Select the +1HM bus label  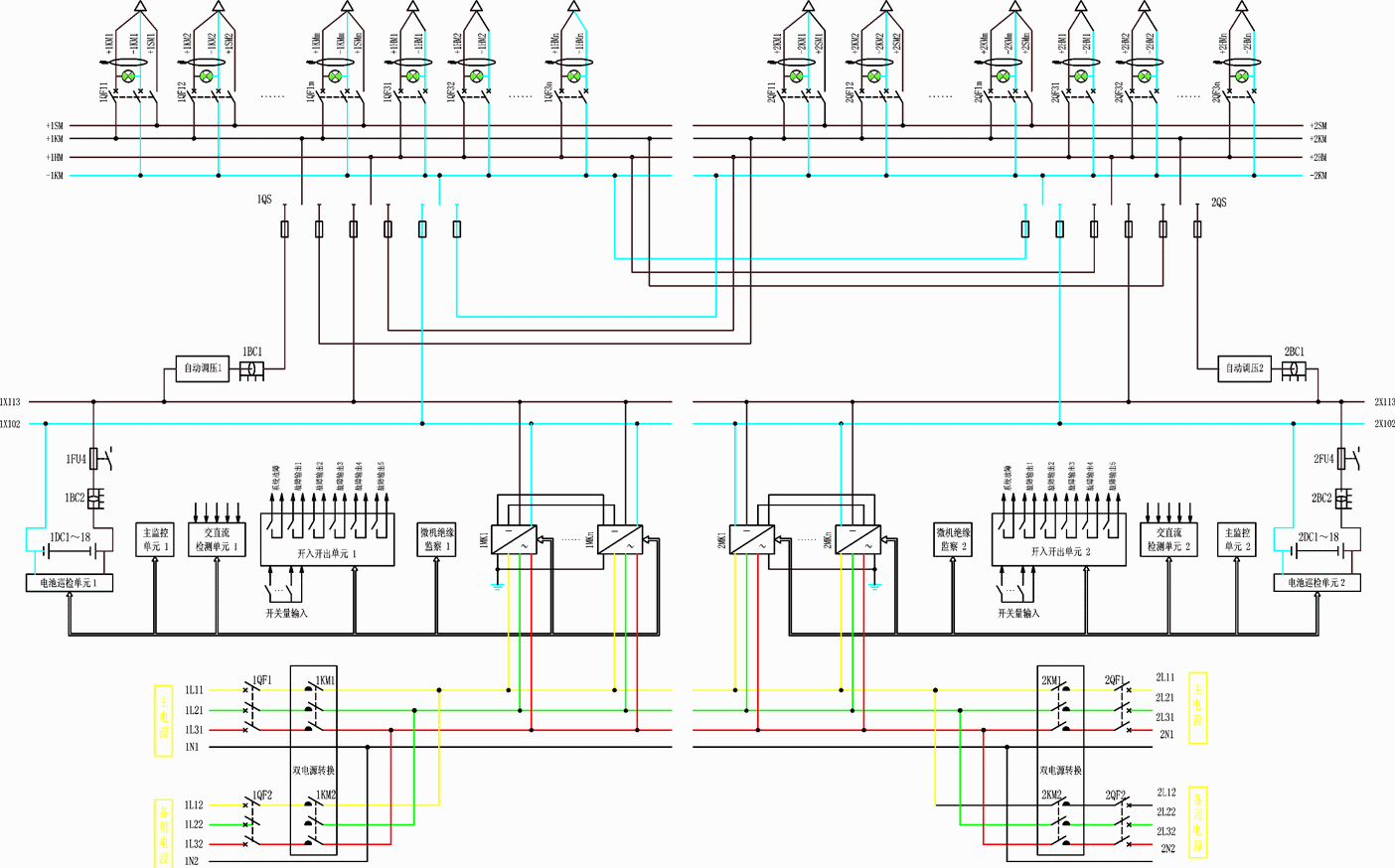pos(55,157)
